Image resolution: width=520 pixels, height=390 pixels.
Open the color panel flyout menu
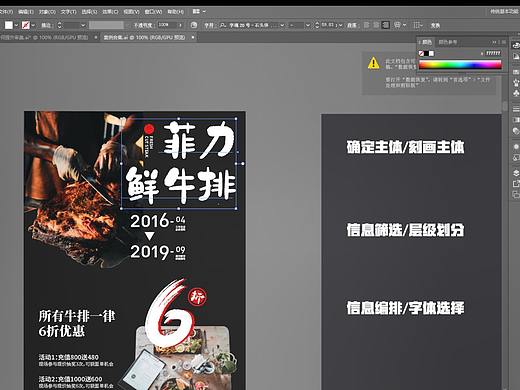[x=504, y=42]
